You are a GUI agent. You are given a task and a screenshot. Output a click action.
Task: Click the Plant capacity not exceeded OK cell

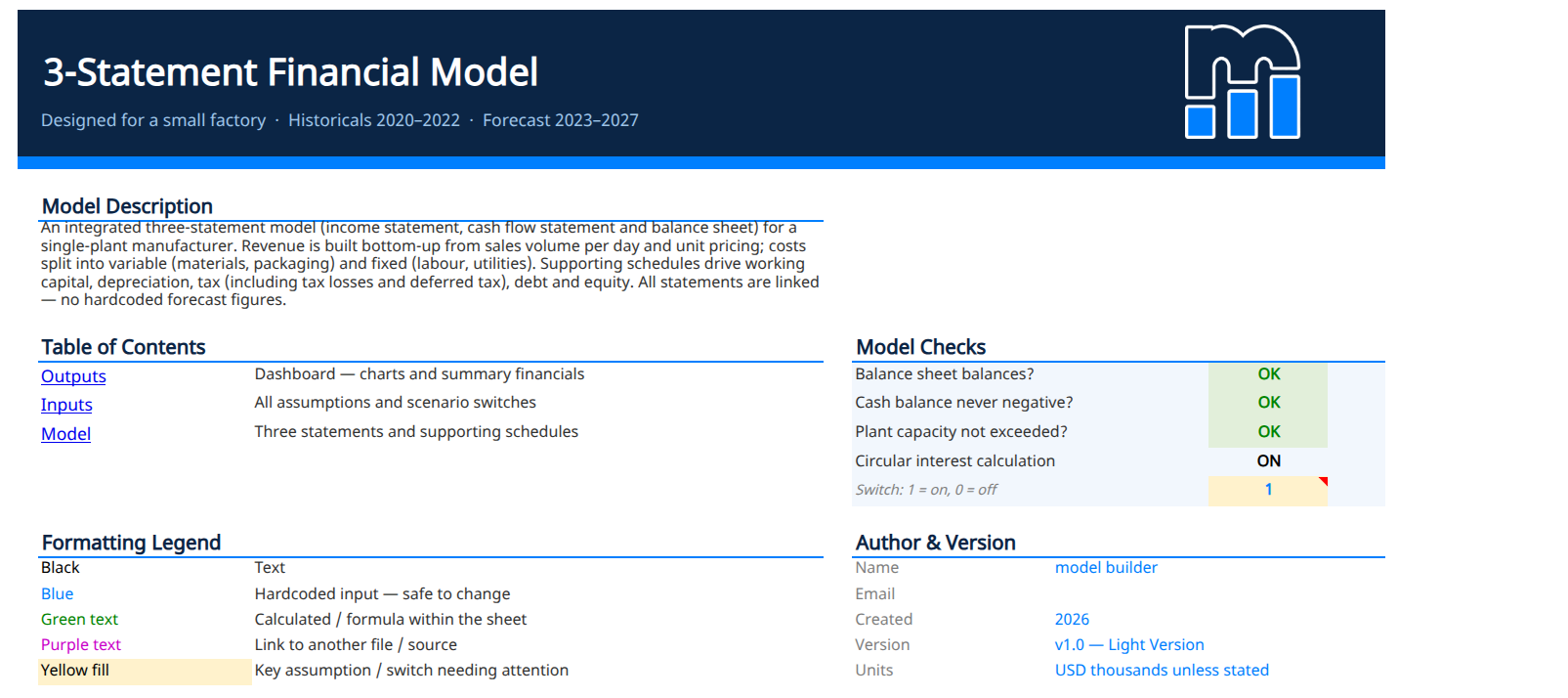click(x=1268, y=432)
